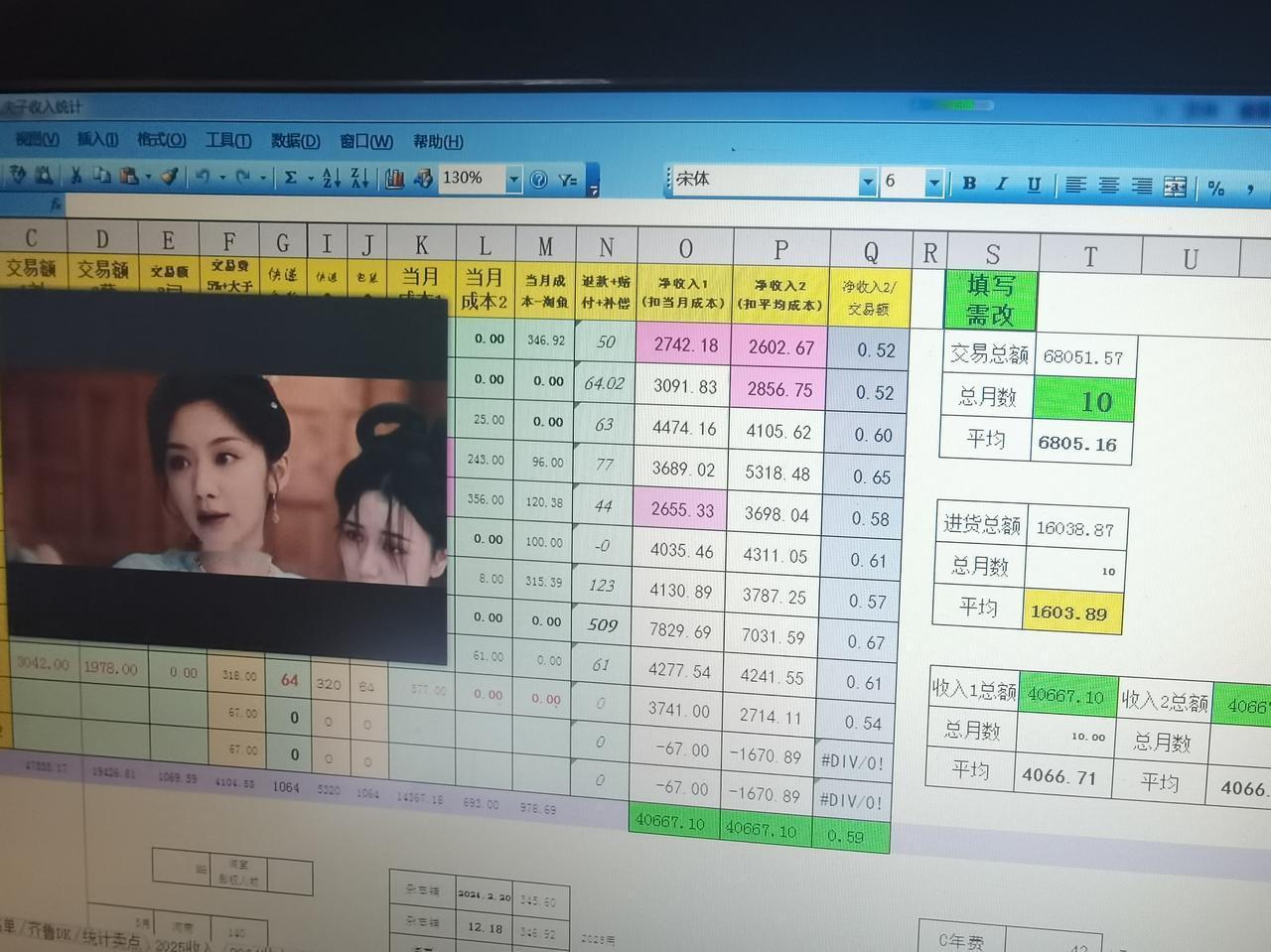Open the 130% zoom dropdown
This screenshot has height=952, width=1271.
[x=513, y=180]
